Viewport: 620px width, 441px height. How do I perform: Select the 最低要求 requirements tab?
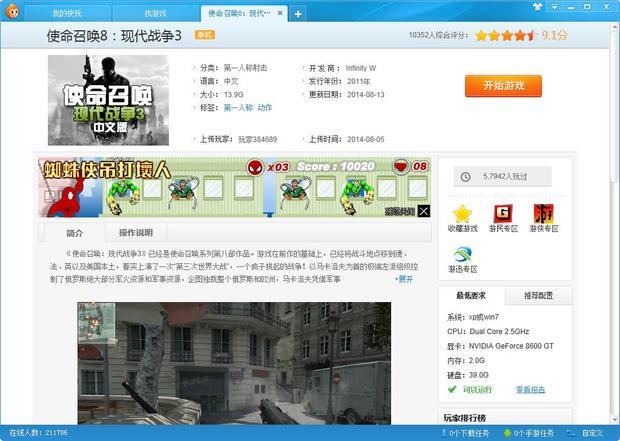coord(471,295)
